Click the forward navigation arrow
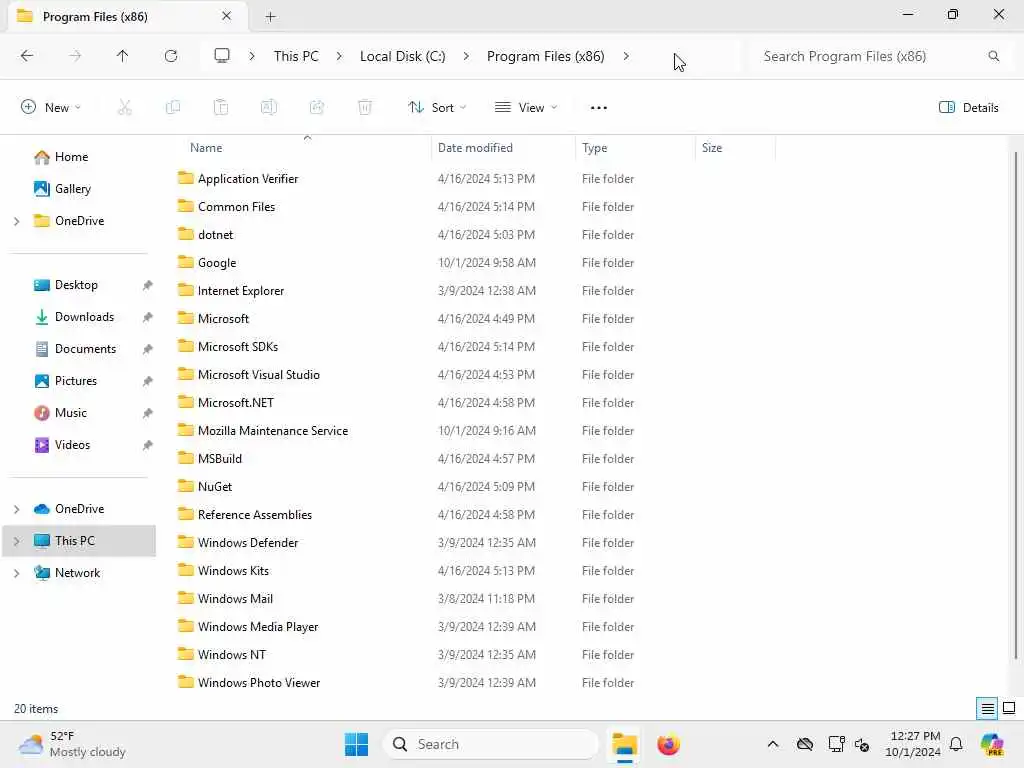The image size is (1024, 768). (x=75, y=56)
